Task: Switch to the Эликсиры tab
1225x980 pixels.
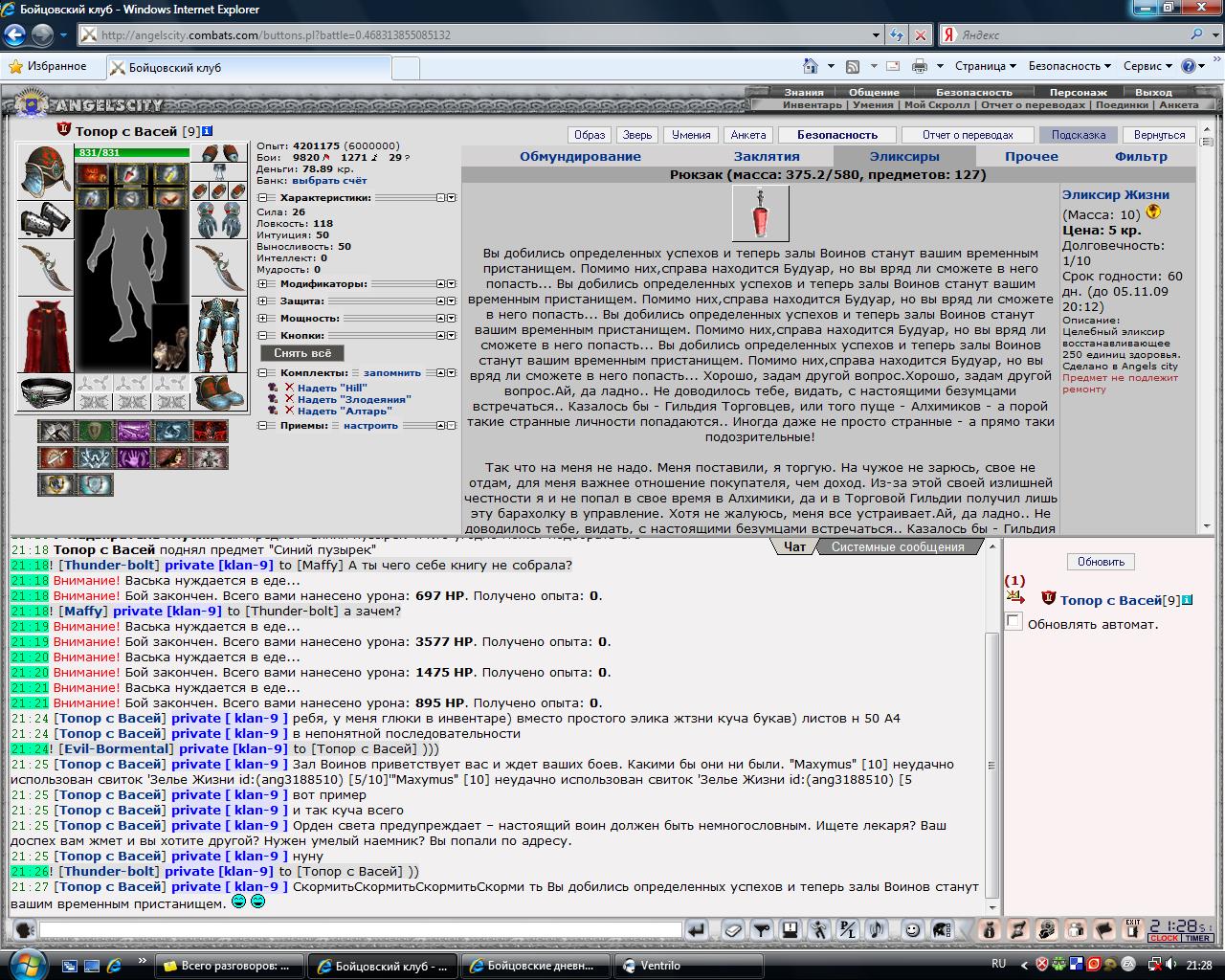Action: (x=904, y=157)
